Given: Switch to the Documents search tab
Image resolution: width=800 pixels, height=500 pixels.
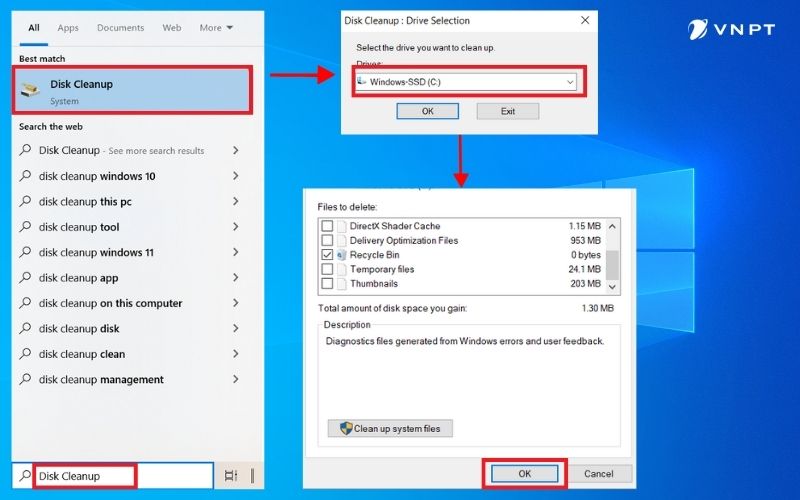Looking at the screenshot, I should tap(120, 28).
